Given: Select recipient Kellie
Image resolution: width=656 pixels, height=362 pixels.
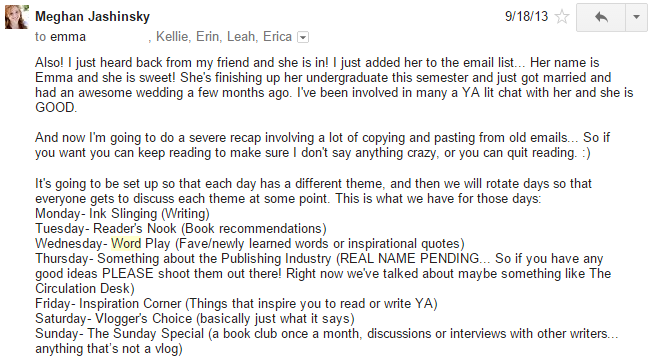Looking at the screenshot, I should [x=172, y=37].
